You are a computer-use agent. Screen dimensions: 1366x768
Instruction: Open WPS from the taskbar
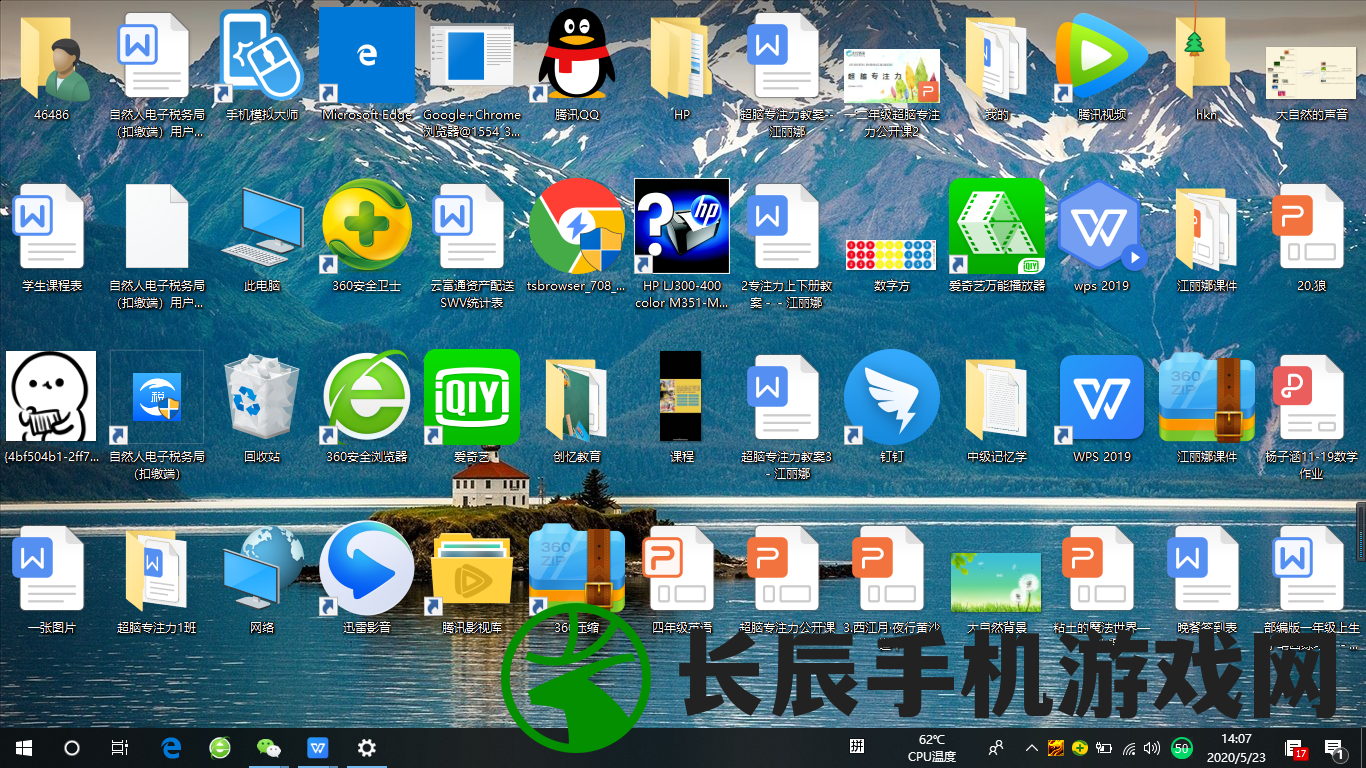pyautogui.click(x=318, y=747)
